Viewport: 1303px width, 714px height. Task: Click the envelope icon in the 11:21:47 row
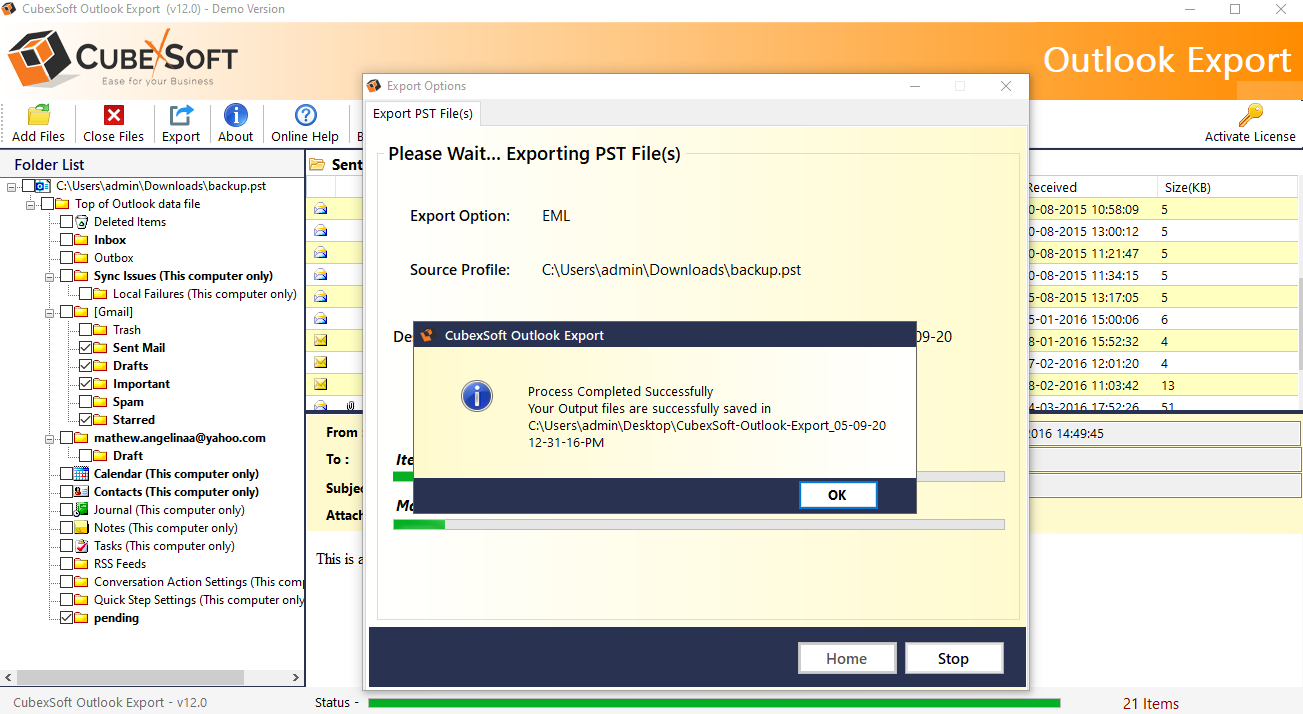point(321,253)
